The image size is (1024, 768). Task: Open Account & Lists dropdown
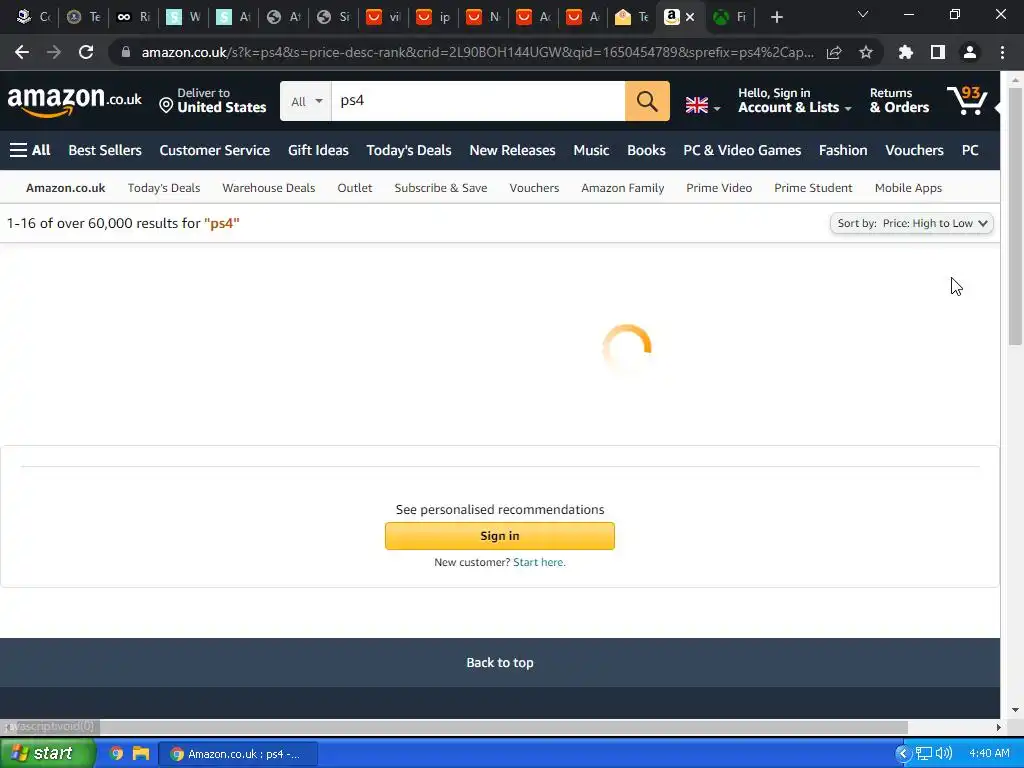pyautogui.click(x=795, y=101)
